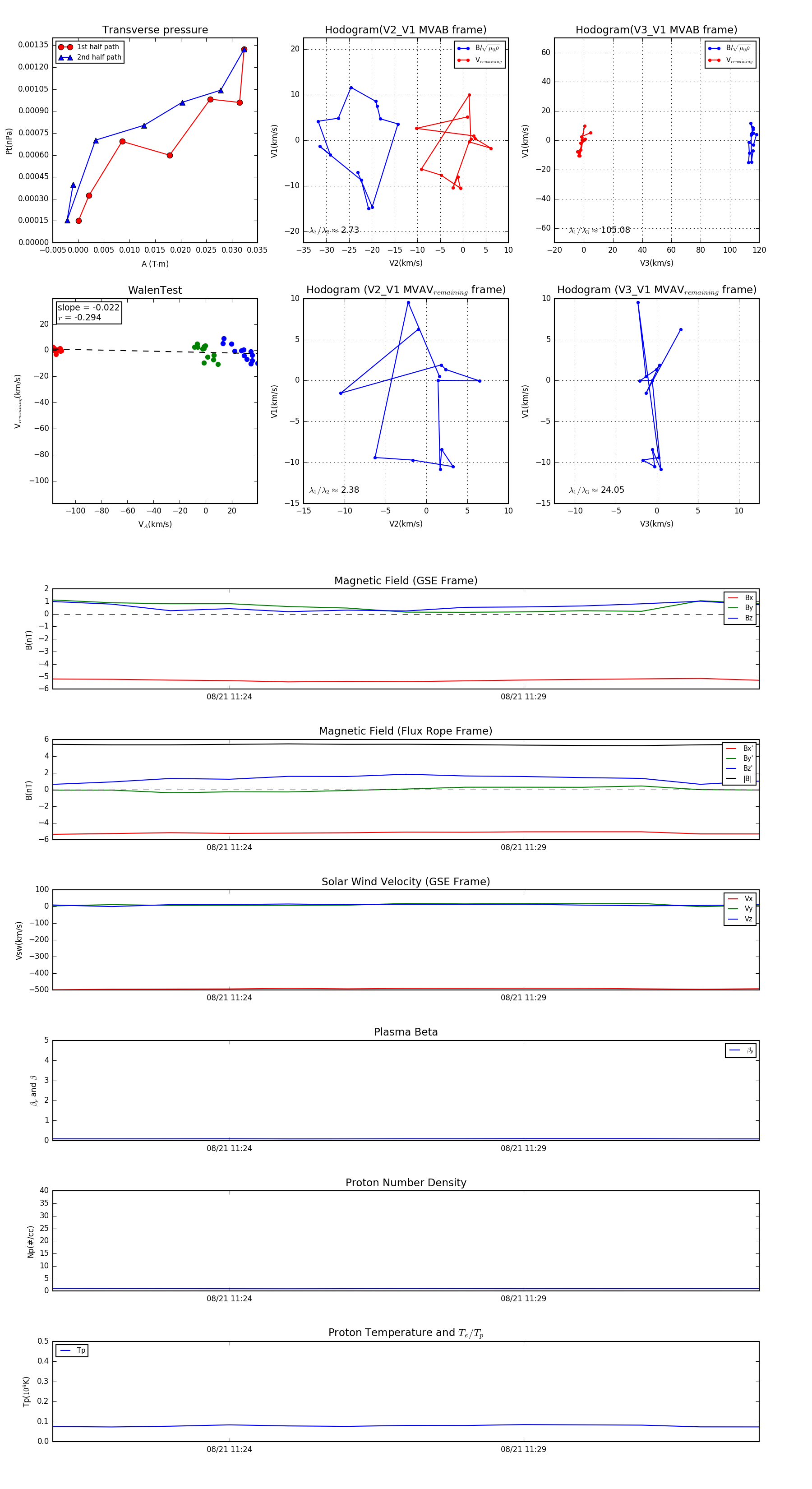Click the "Solar Wind Velocity (GSE Frame)" title
Screen dimensions: 812x1489
[406, 882]
